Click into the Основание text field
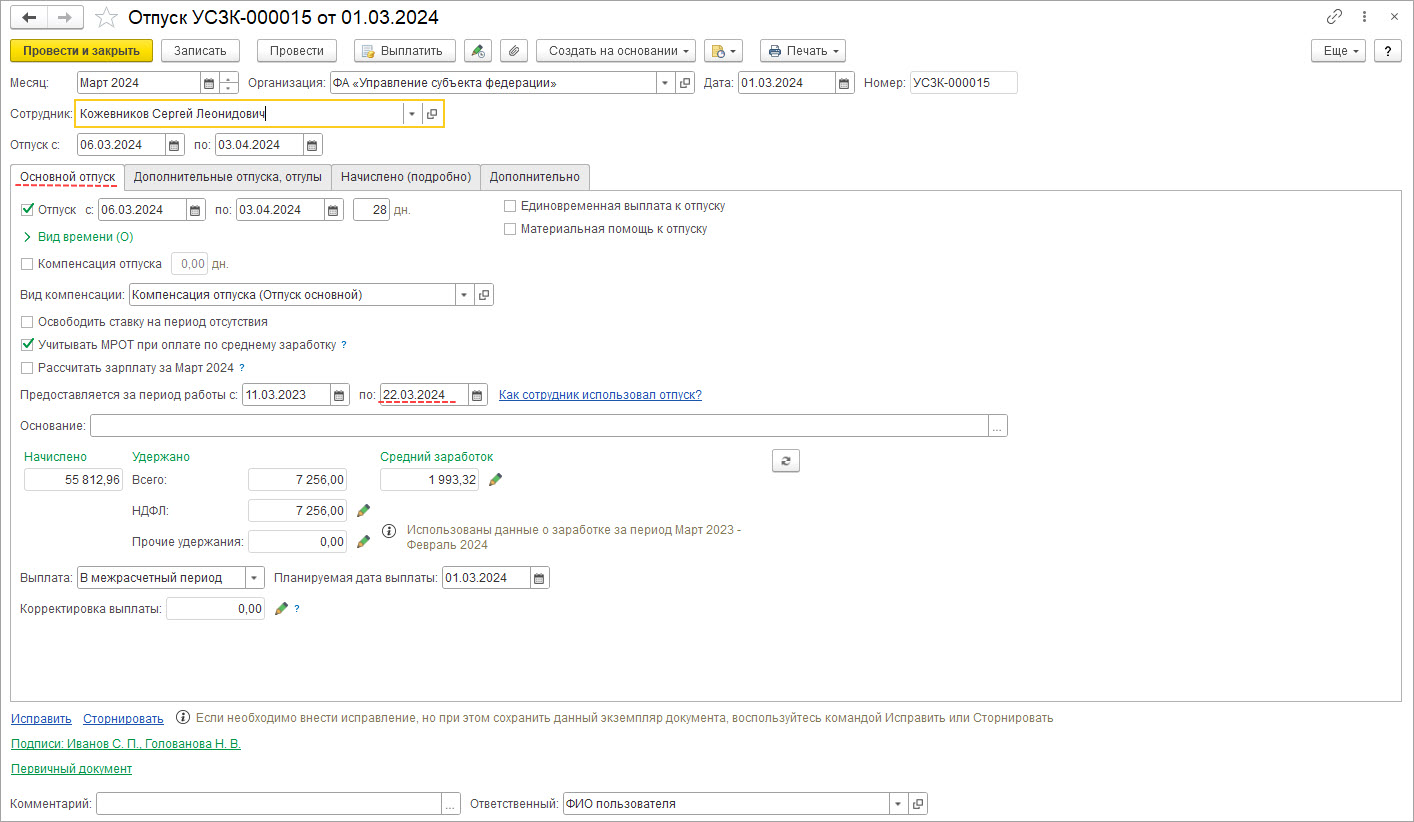 tap(539, 426)
